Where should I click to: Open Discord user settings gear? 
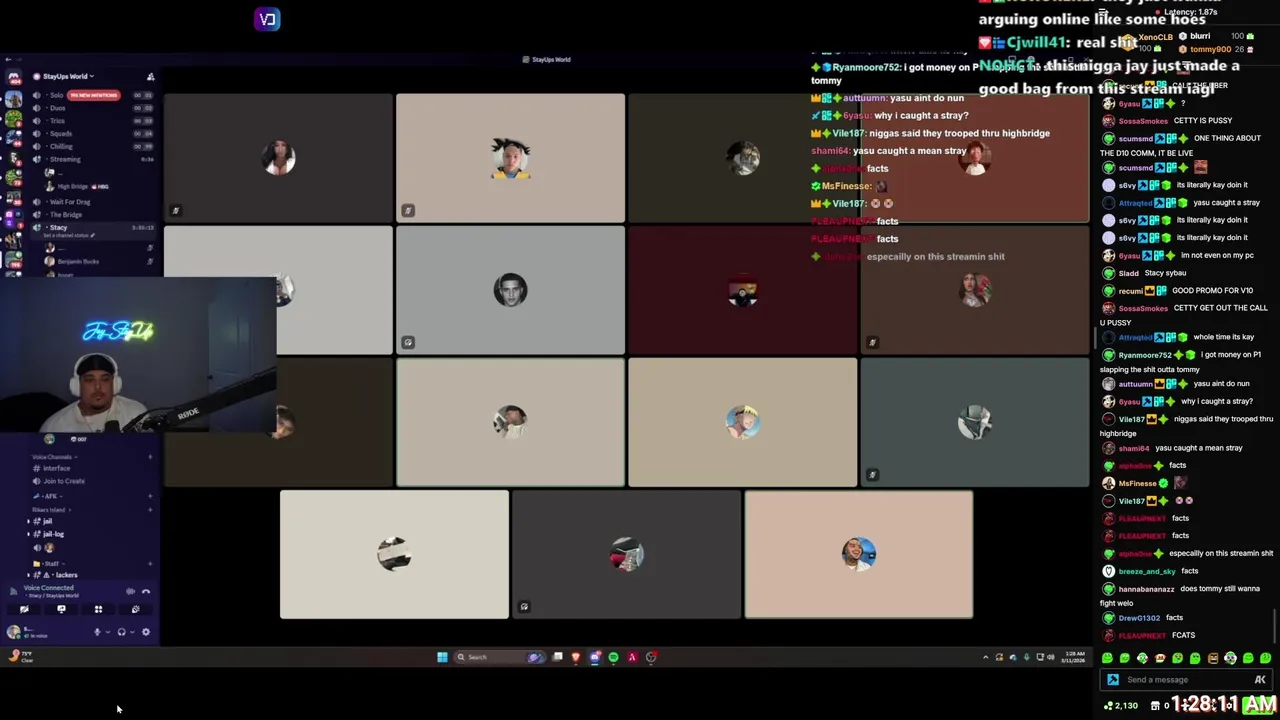[146, 632]
